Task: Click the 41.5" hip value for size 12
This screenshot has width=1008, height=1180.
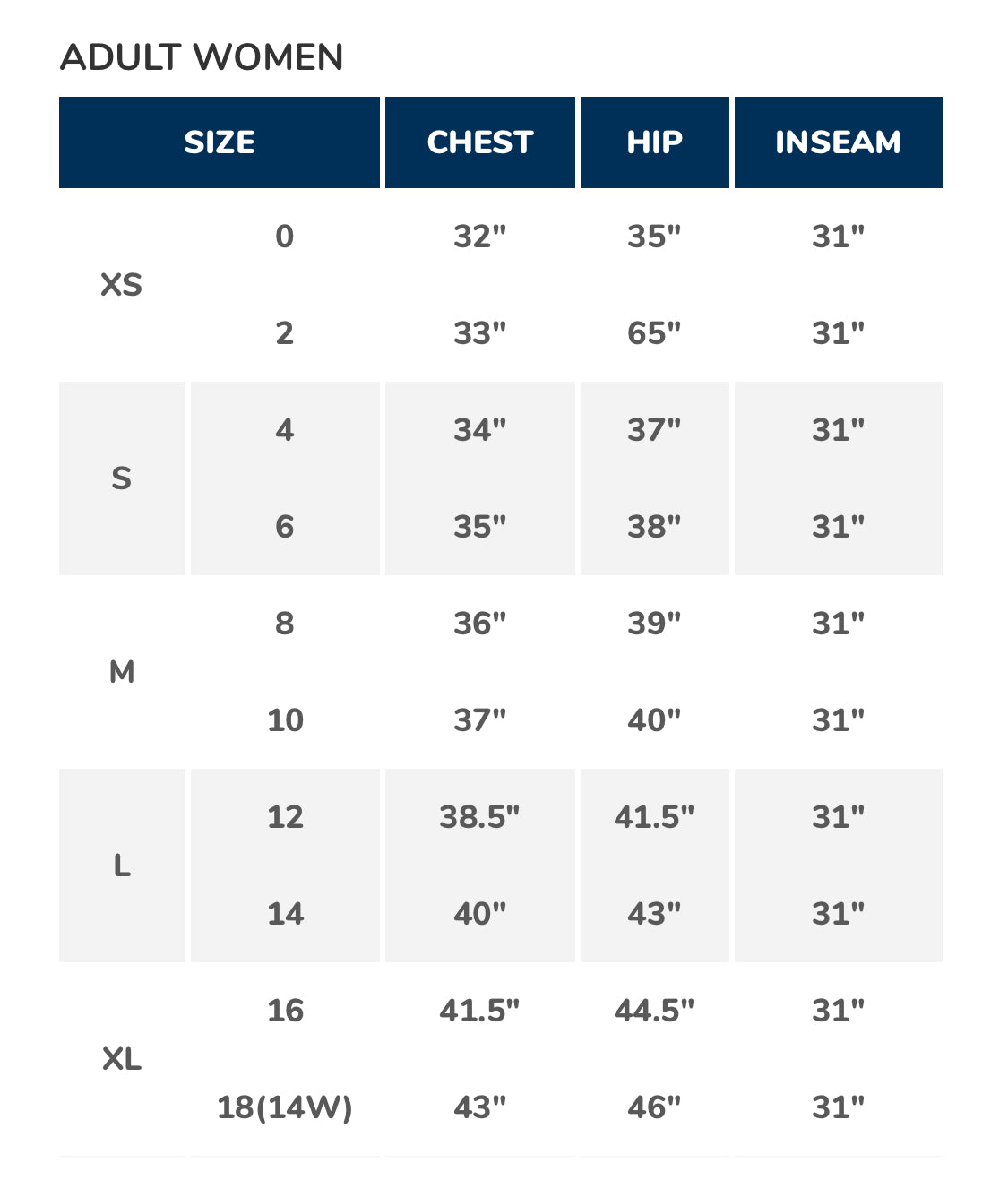Action: 655,817
